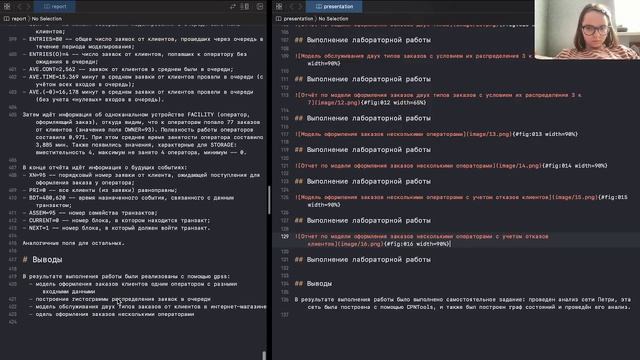Screen dimensions: 640x360
Task: Add editor on right from report pane
Action: click(260, 6)
